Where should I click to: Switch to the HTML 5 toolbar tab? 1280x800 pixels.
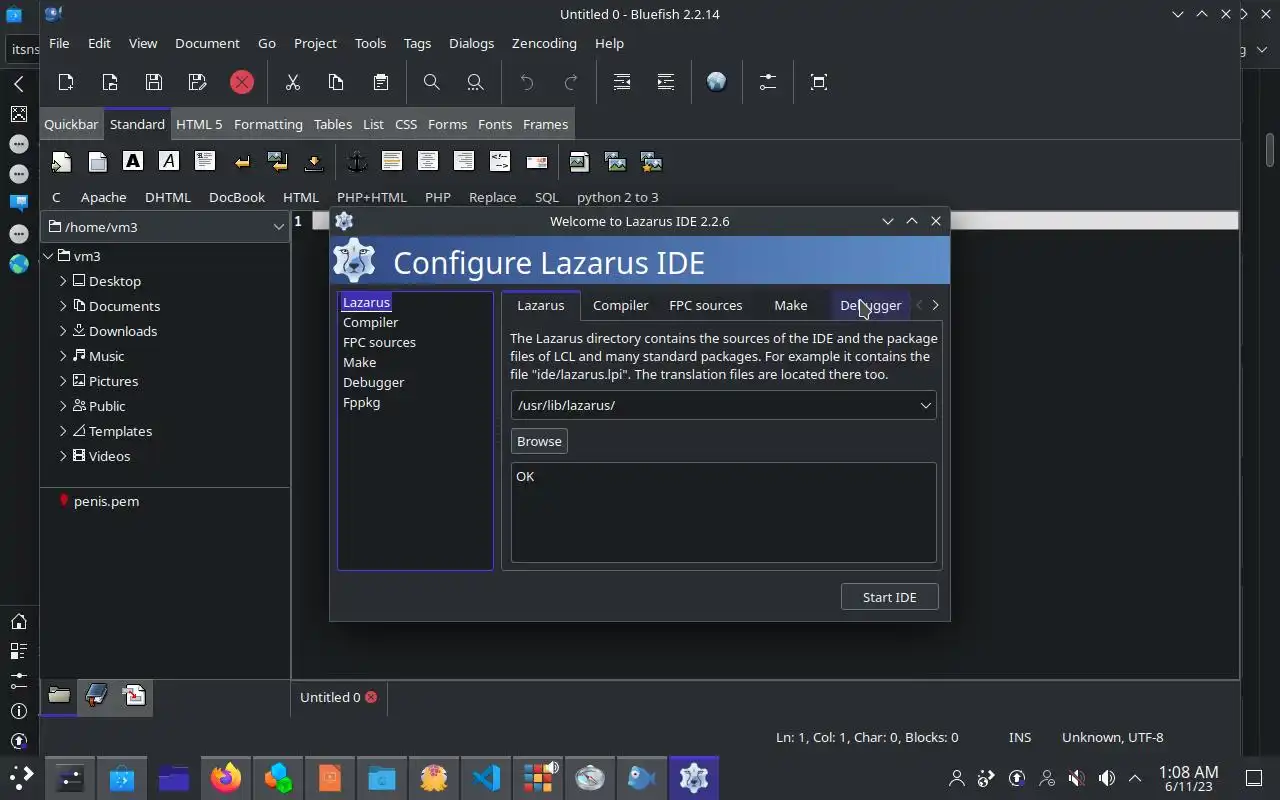(199, 124)
